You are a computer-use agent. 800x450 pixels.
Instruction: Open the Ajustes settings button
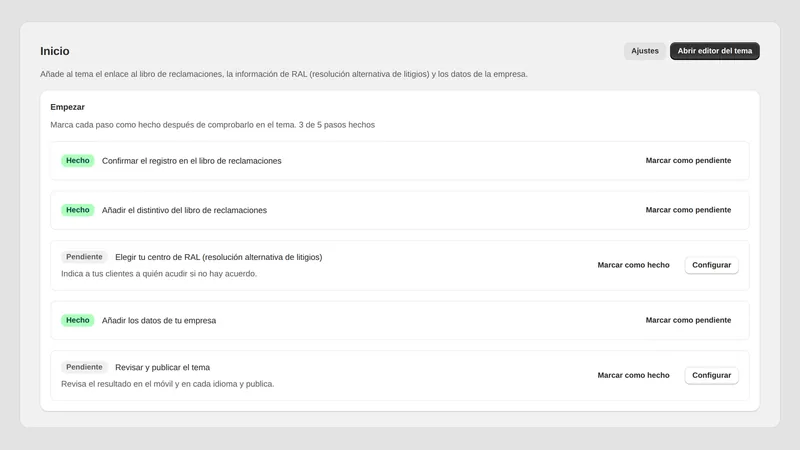644,51
